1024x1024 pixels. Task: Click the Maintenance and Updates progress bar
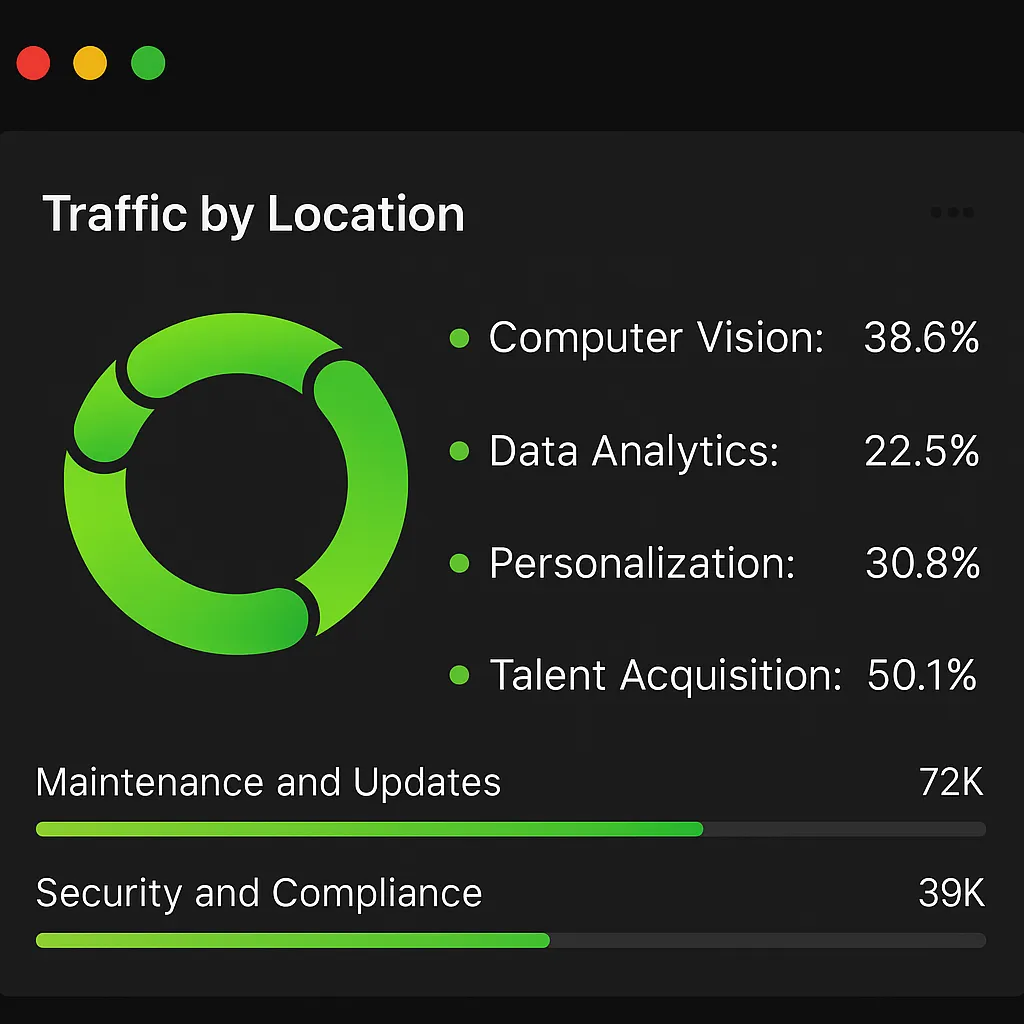[511, 829]
